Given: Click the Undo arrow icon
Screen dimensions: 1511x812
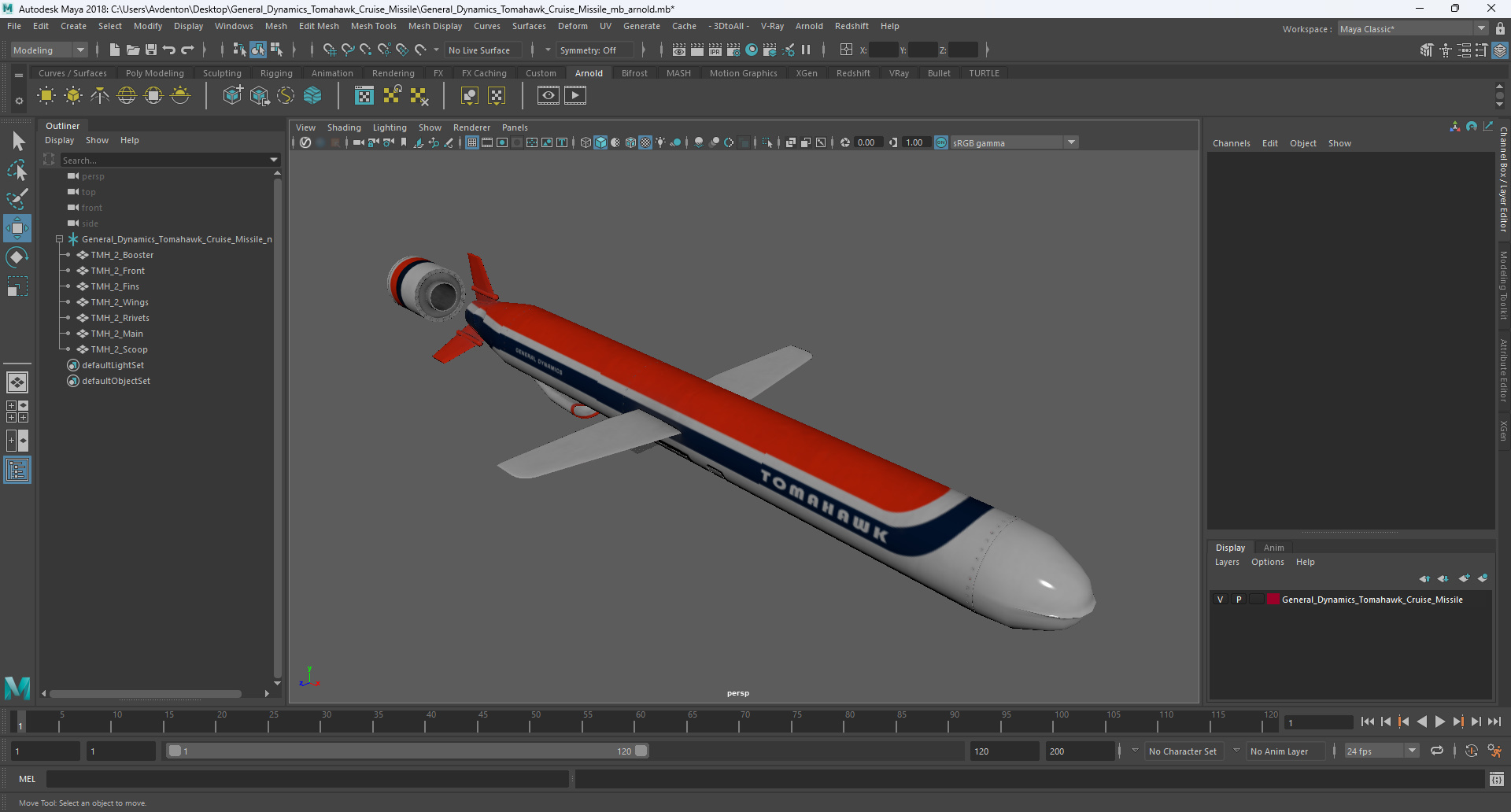Looking at the screenshot, I should 169,50.
